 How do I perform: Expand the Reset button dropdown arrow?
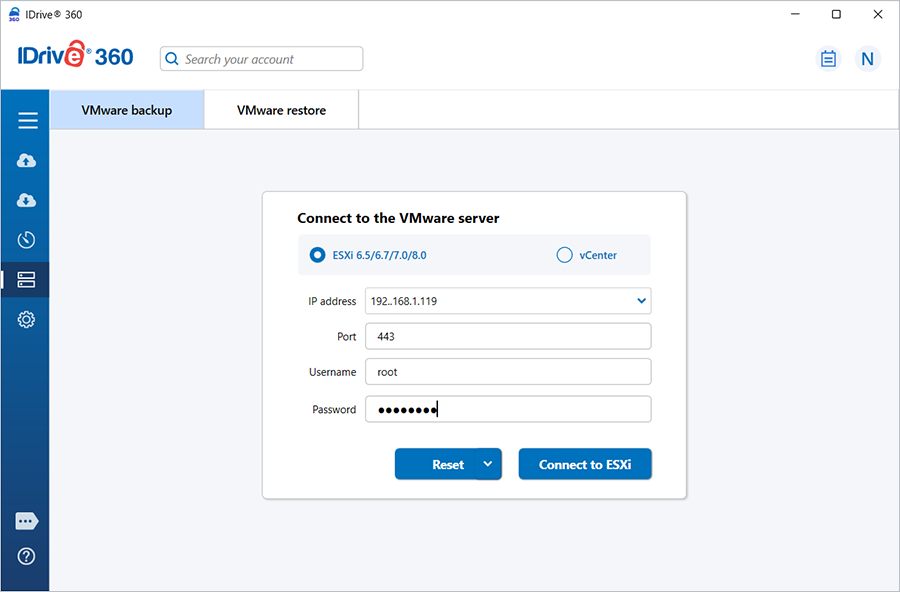pyautogui.click(x=488, y=464)
